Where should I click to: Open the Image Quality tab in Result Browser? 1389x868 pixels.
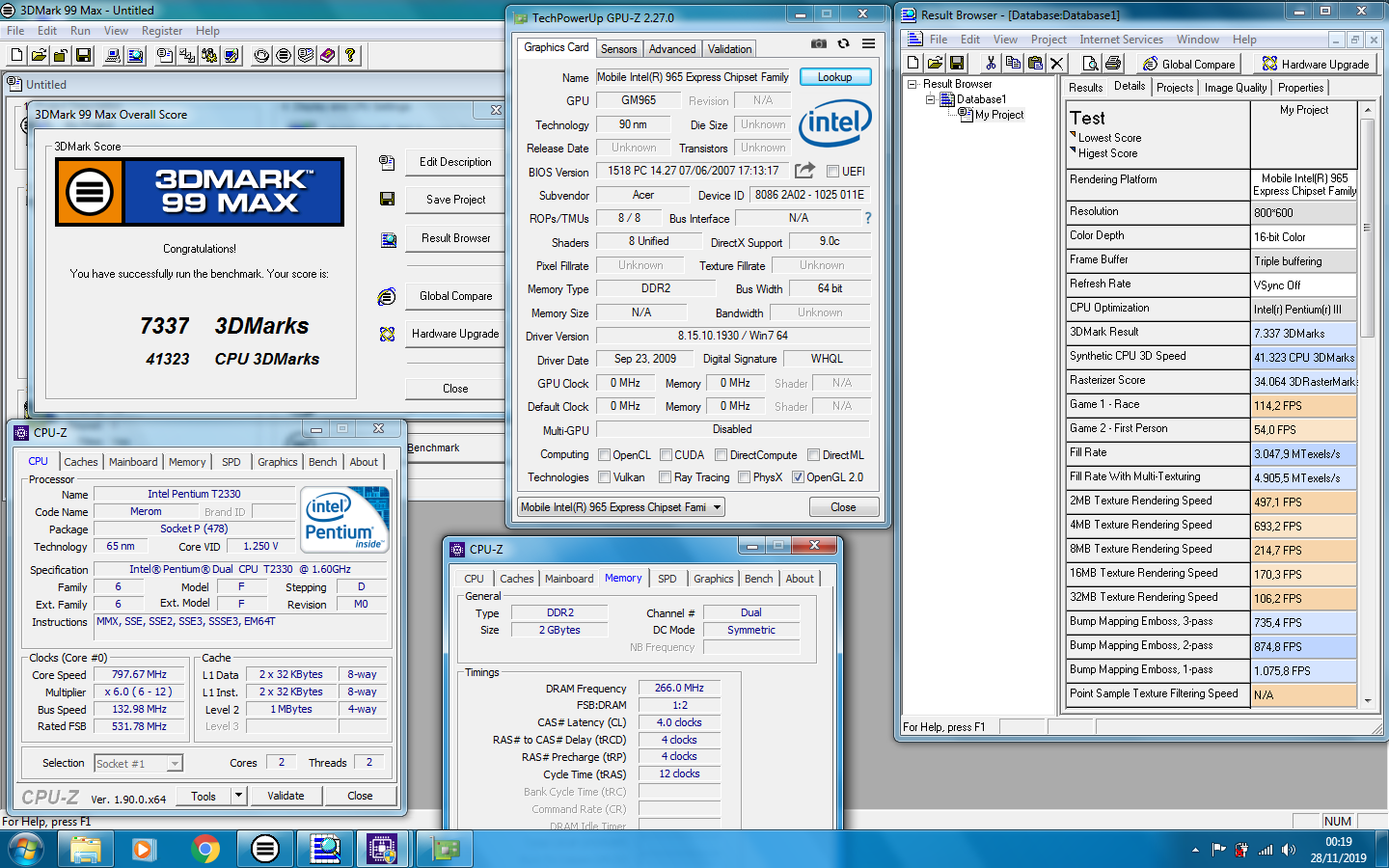(1236, 88)
